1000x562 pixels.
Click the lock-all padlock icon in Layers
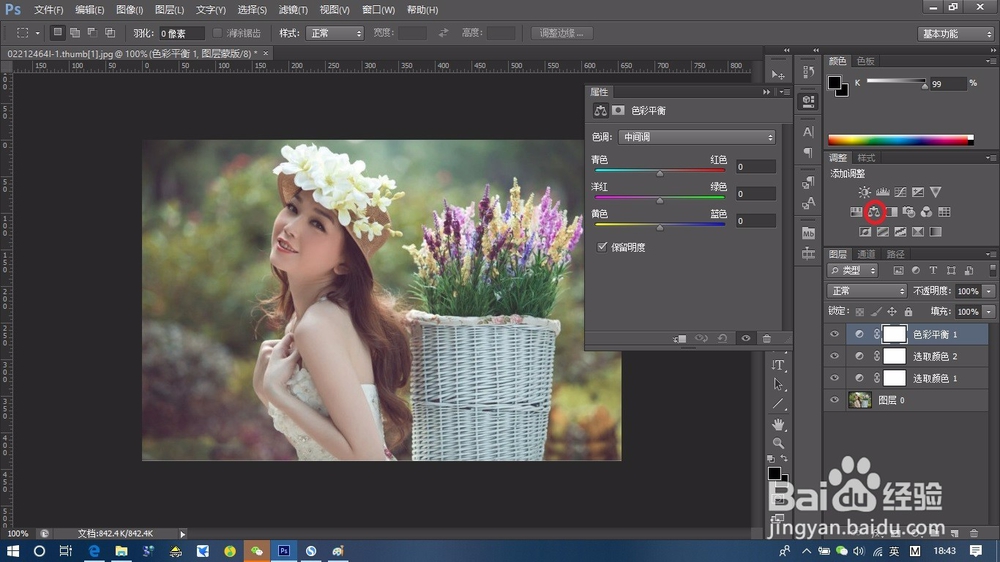(909, 312)
